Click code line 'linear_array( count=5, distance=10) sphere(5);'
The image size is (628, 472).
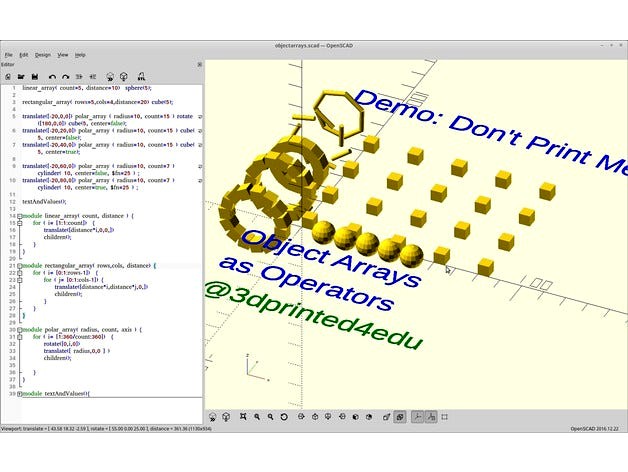87,88
